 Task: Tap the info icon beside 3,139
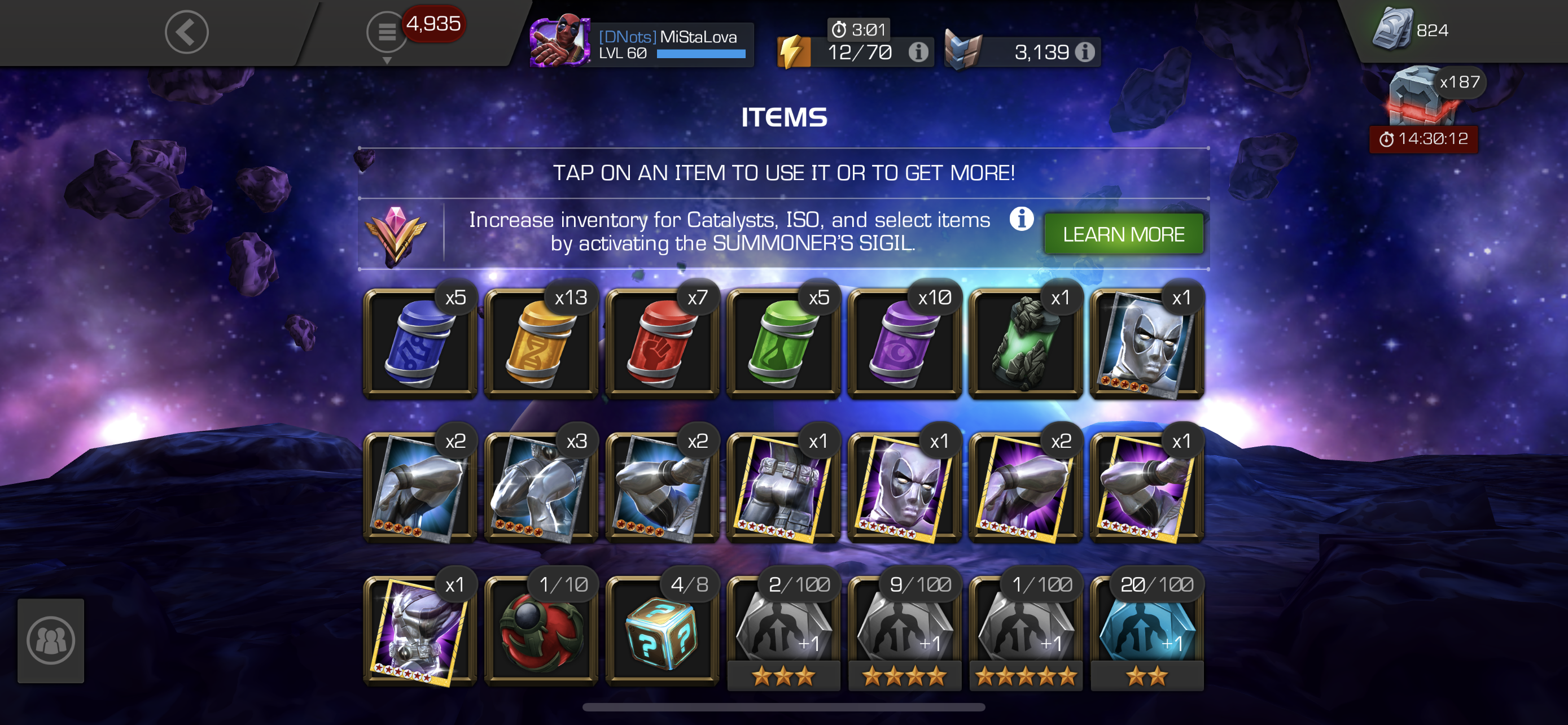1084,53
